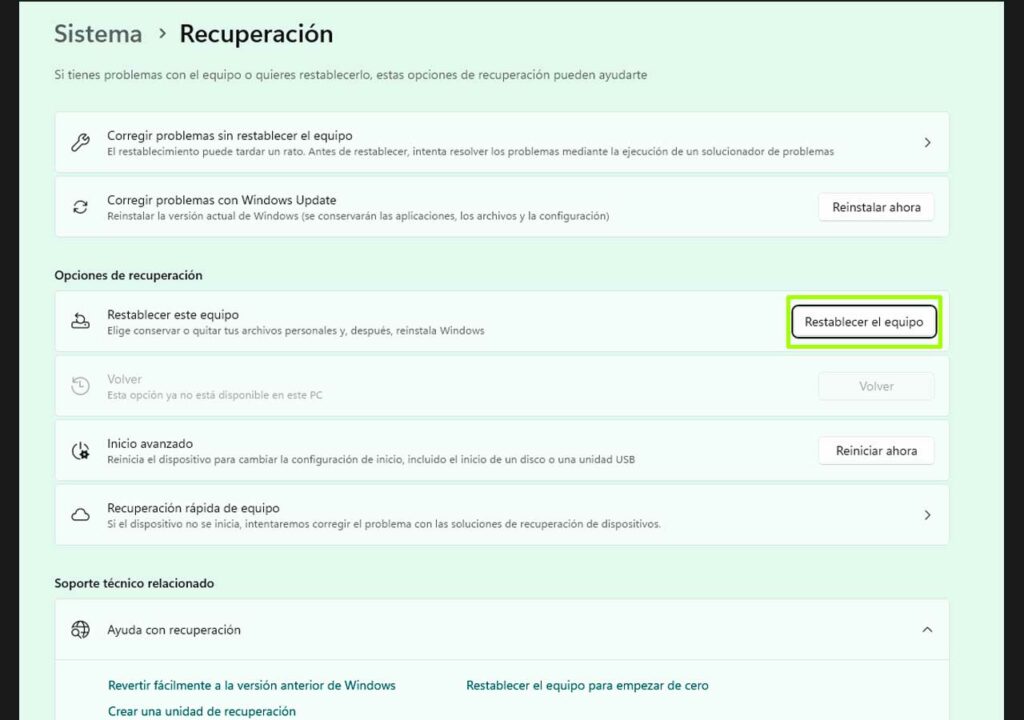Open link Restablecer el equipo para empezar de cero

(x=587, y=686)
